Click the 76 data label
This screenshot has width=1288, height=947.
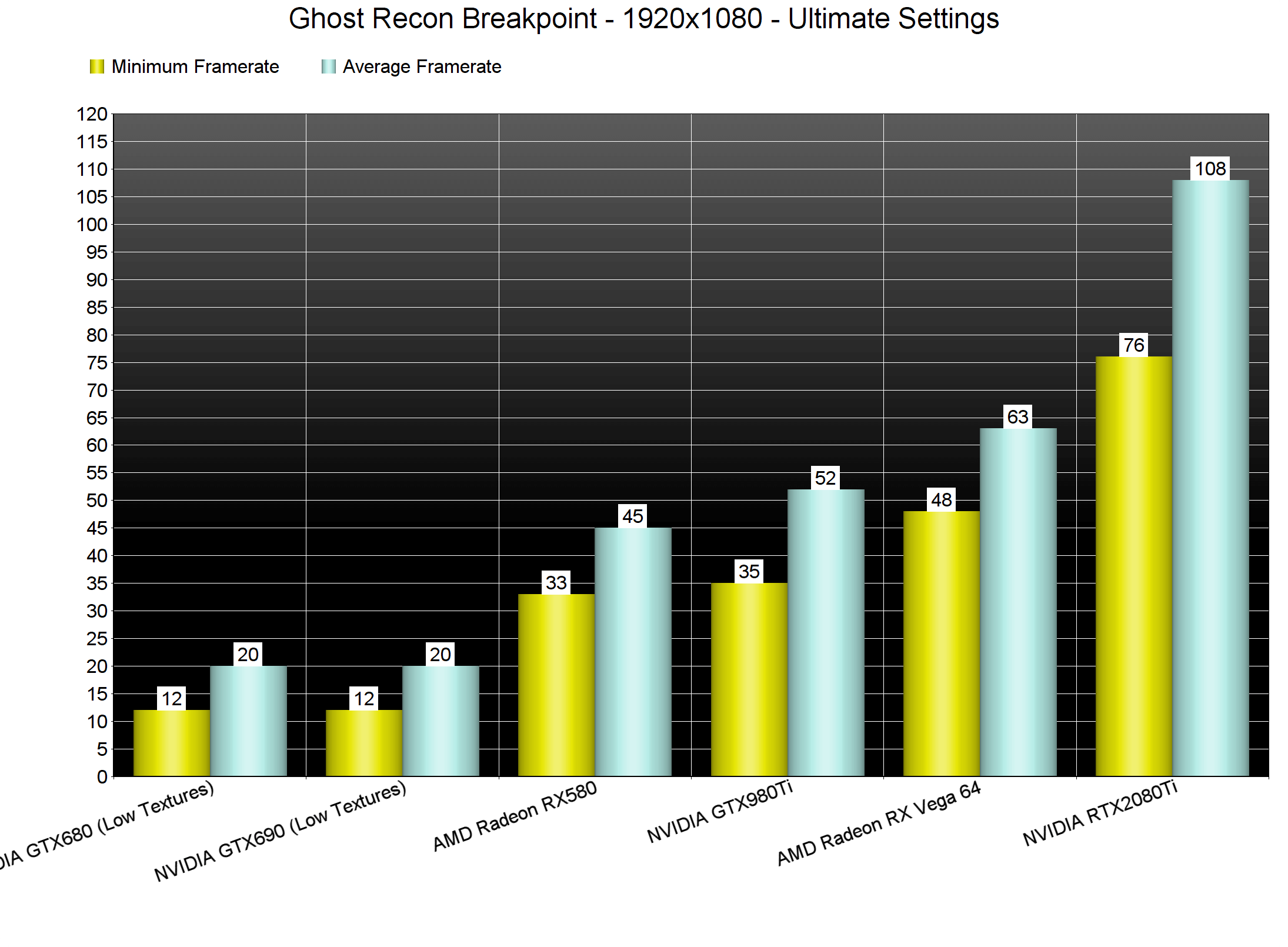tap(1134, 345)
